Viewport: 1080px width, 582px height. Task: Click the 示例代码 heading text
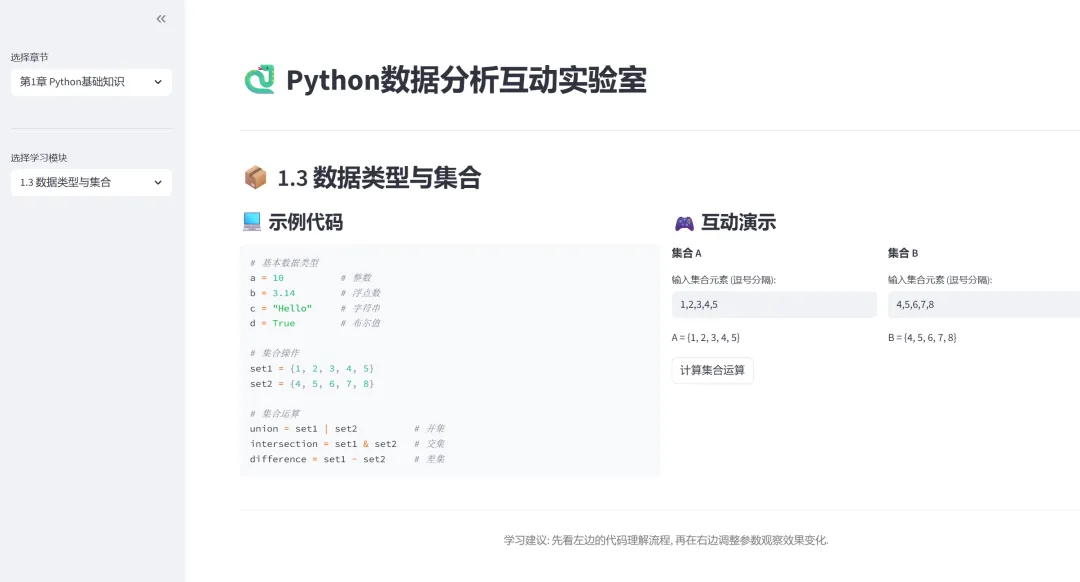[305, 222]
